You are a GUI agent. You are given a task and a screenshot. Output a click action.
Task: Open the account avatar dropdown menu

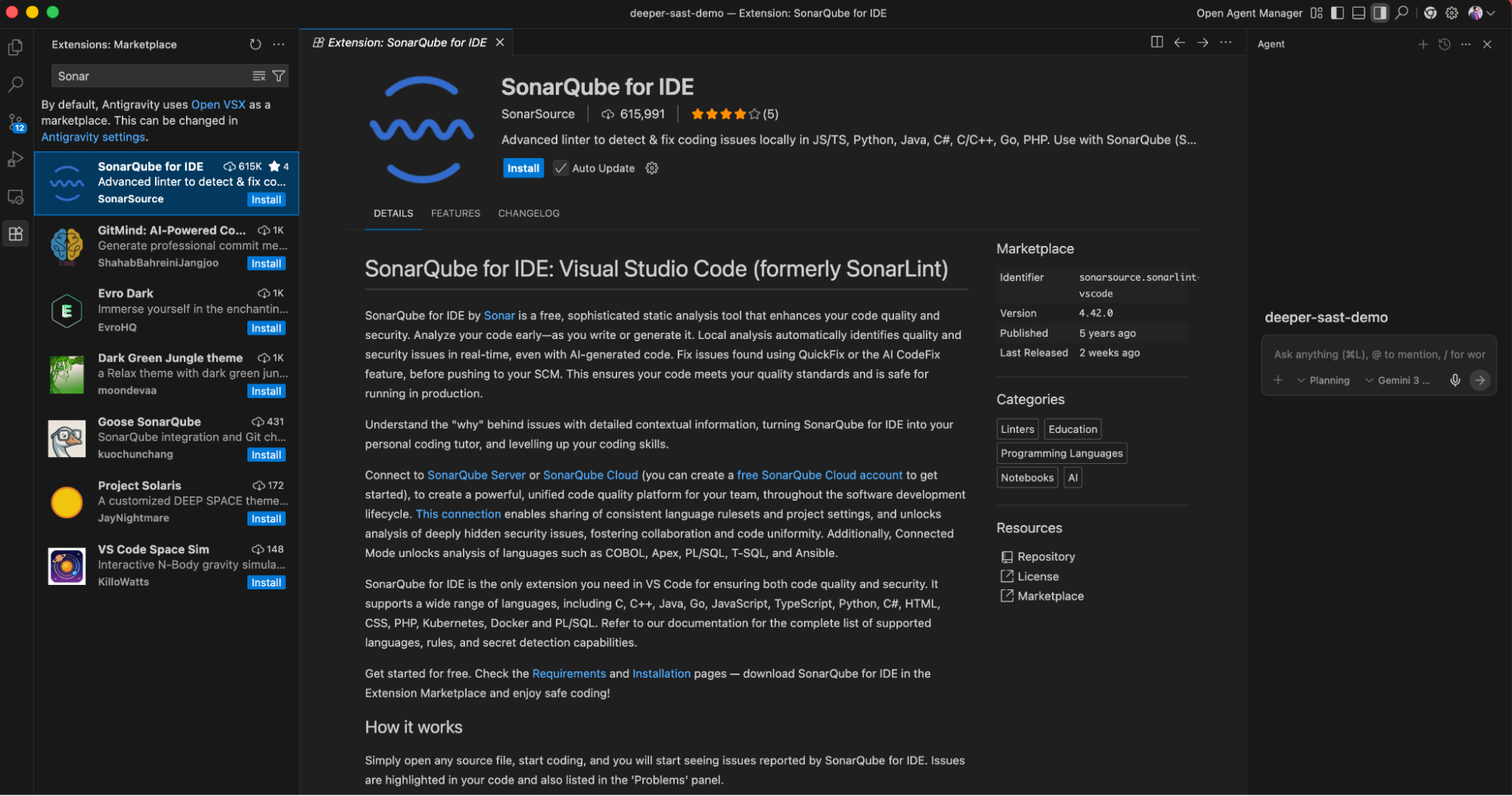pyautogui.click(x=1481, y=13)
